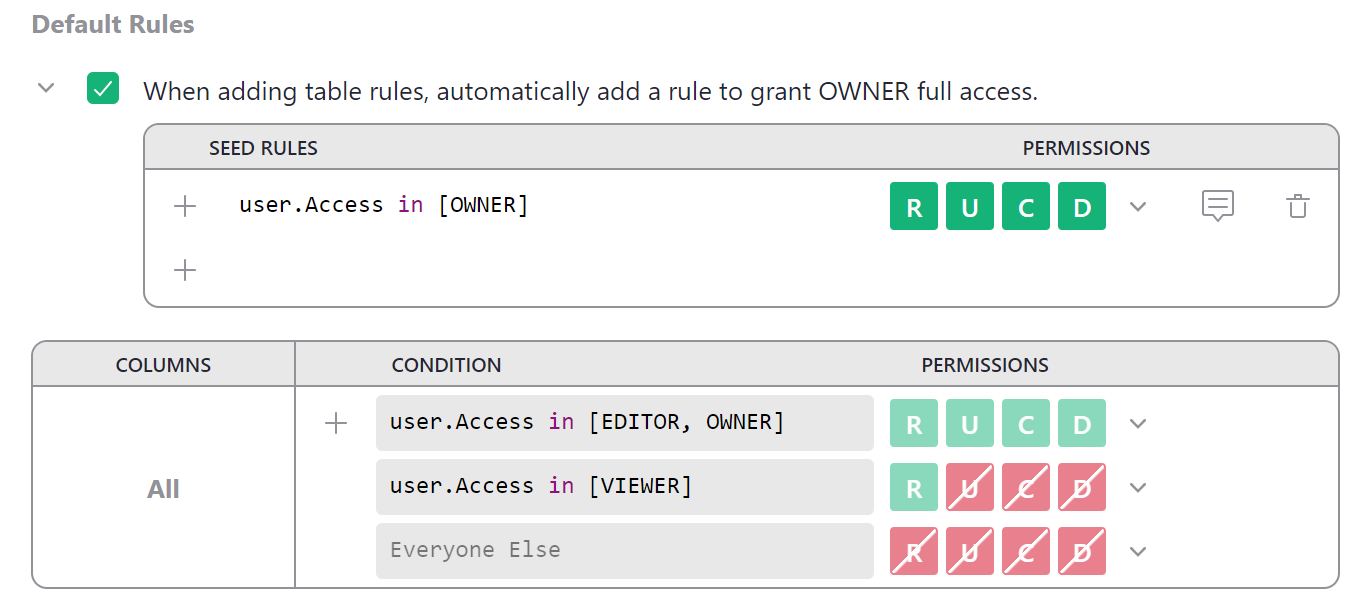
Task: Add a condition above the OWNER seed rule
Action: 185,206
